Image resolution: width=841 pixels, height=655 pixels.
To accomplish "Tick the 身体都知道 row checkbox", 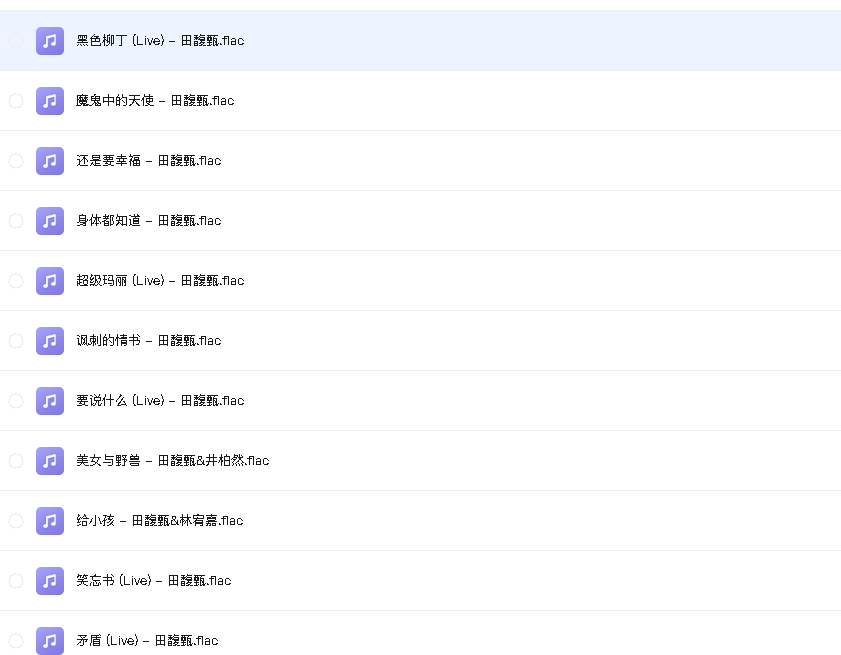I will click(16, 221).
